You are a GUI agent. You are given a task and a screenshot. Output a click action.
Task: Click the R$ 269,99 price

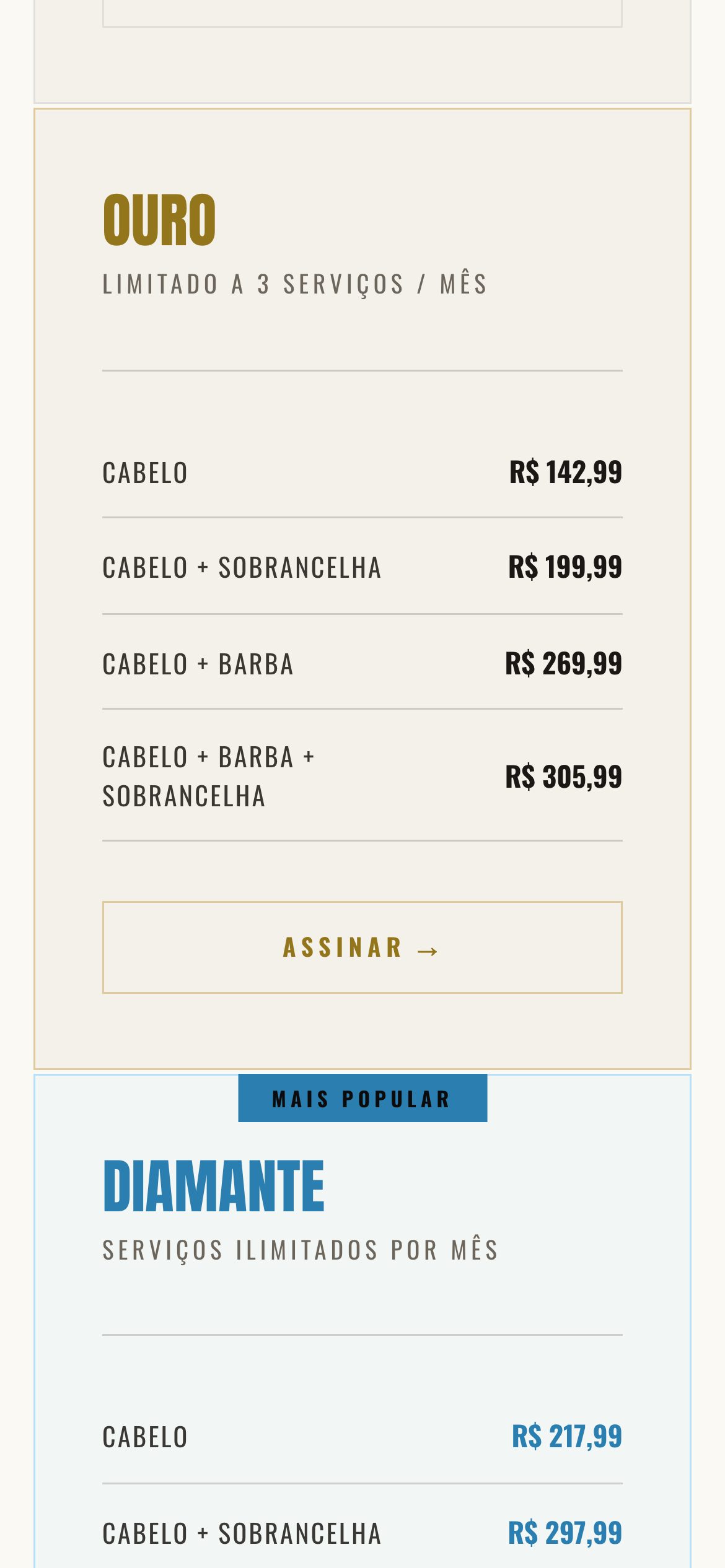point(563,663)
